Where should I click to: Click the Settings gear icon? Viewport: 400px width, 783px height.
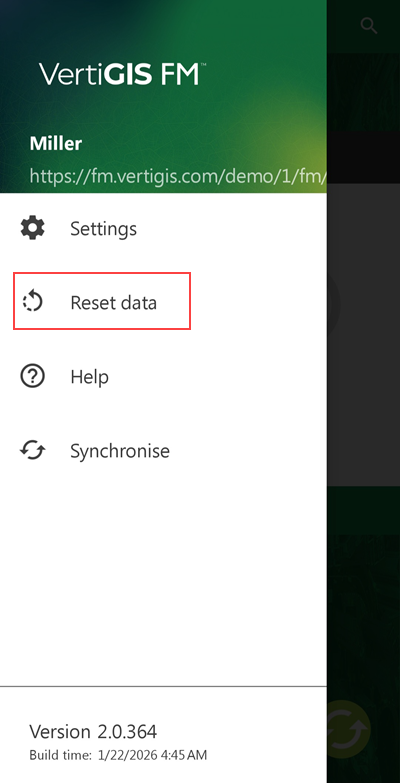point(32,228)
